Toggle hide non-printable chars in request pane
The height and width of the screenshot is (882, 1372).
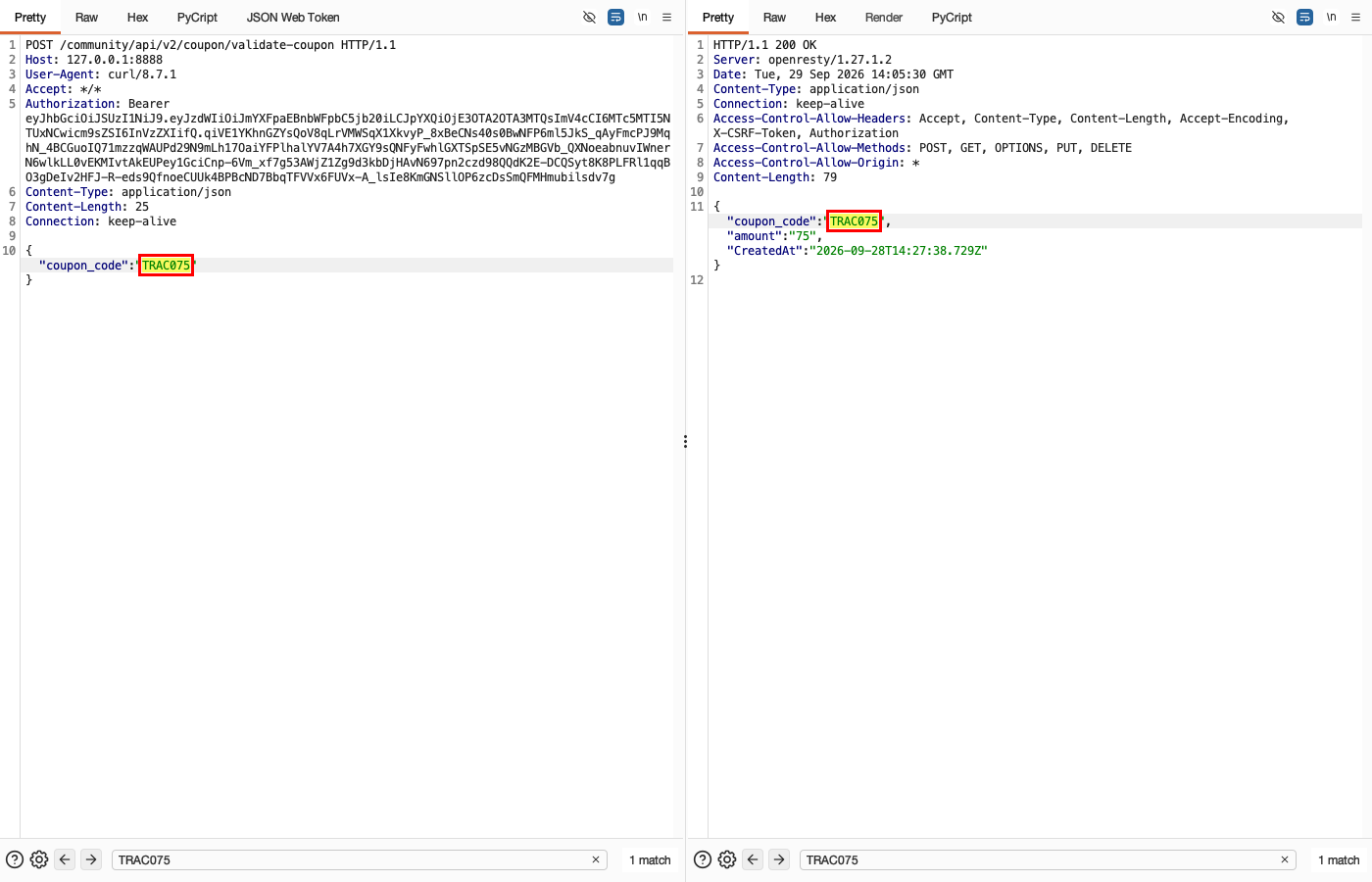[x=589, y=17]
